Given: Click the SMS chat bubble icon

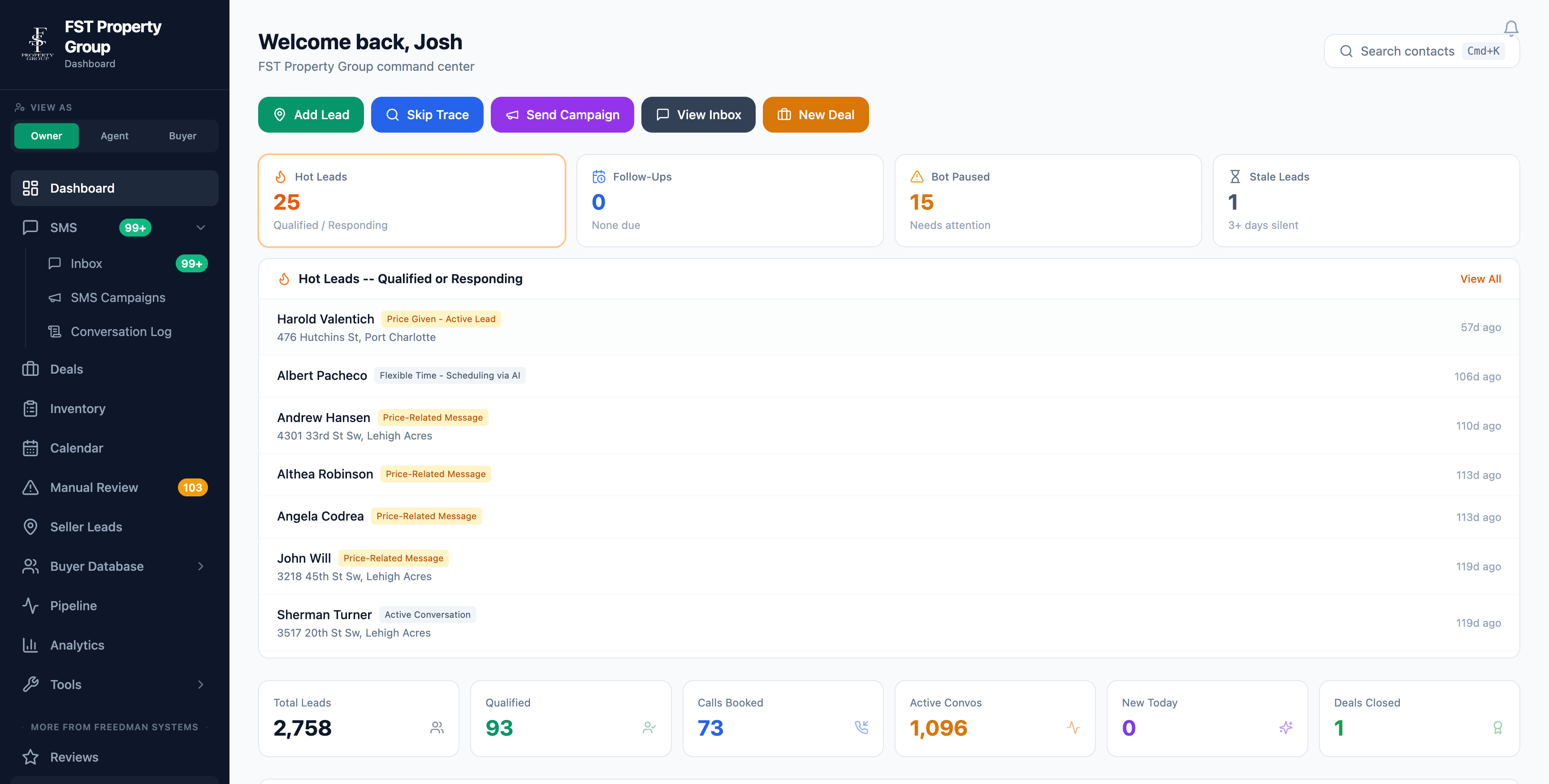Looking at the screenshot, I should tap(30, 227).
